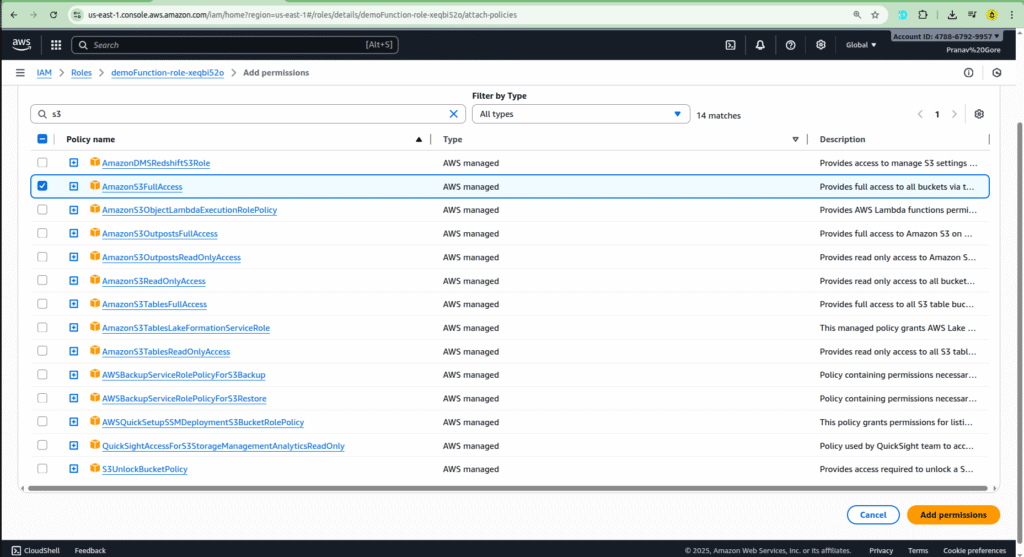The width and height of the screenshot is (1024, 557).
Task: Expand AmazonS3OutpostsReadOnlyAccess policy details
Action: click(x=74, y=257)
